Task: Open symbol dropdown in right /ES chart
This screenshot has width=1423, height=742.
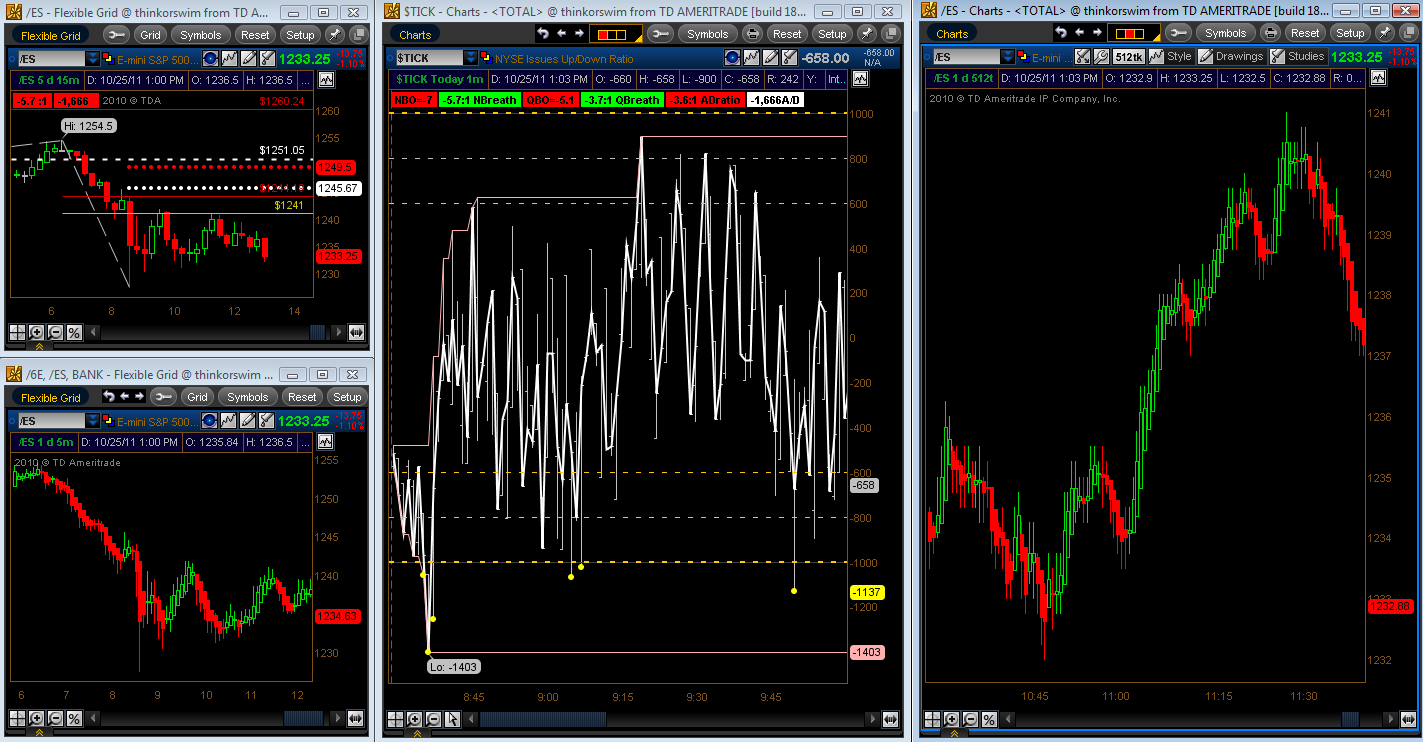Action: coord(1009,57)
